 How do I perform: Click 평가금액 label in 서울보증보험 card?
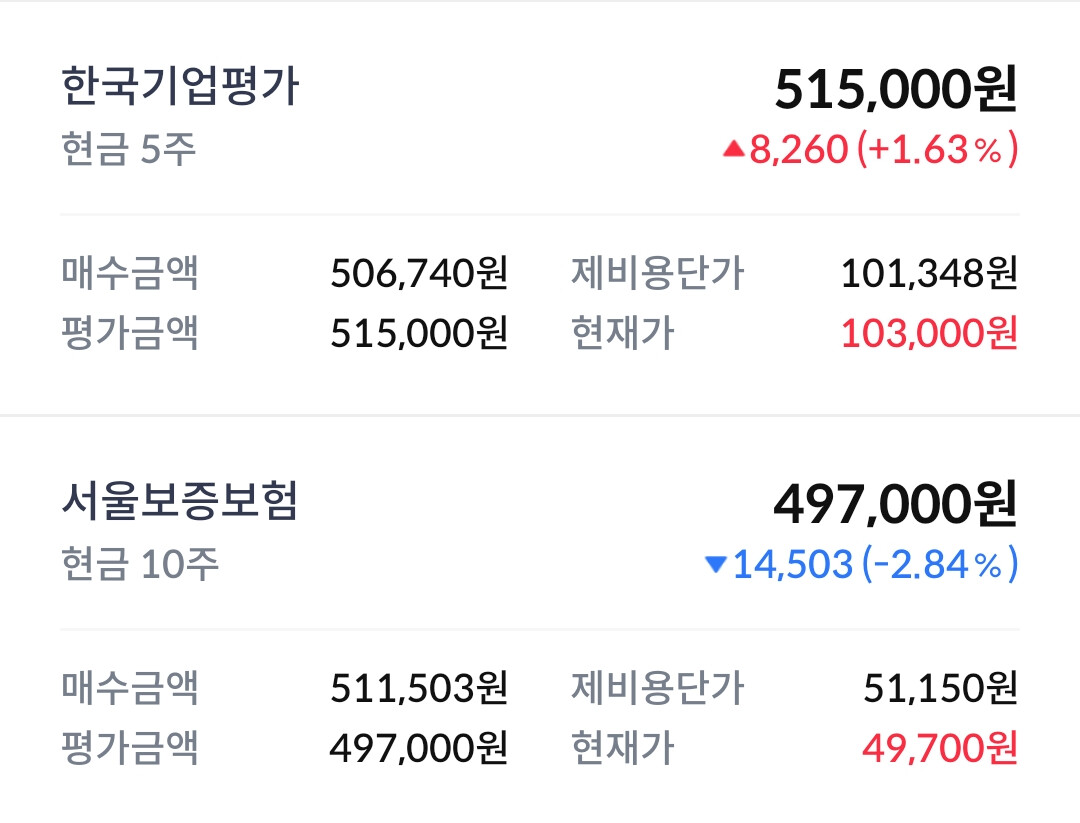(130, 746)
